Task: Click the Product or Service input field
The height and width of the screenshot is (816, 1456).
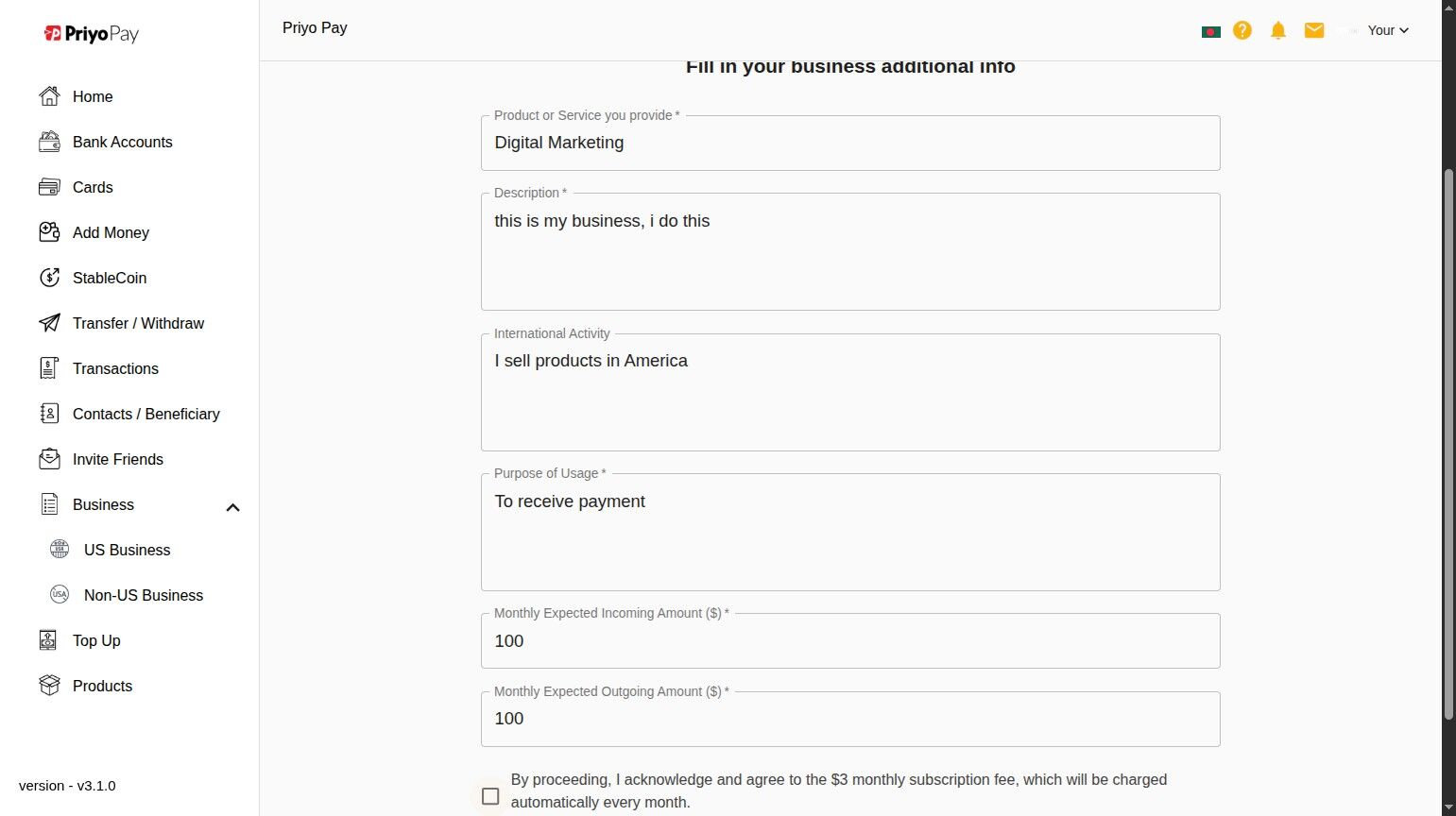Action: coord(850,144)
